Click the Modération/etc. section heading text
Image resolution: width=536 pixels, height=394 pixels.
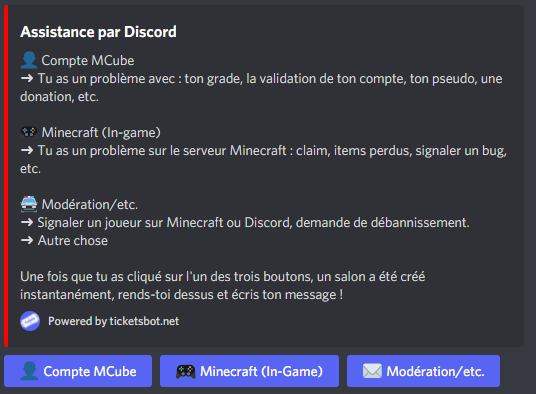[90, 204]
